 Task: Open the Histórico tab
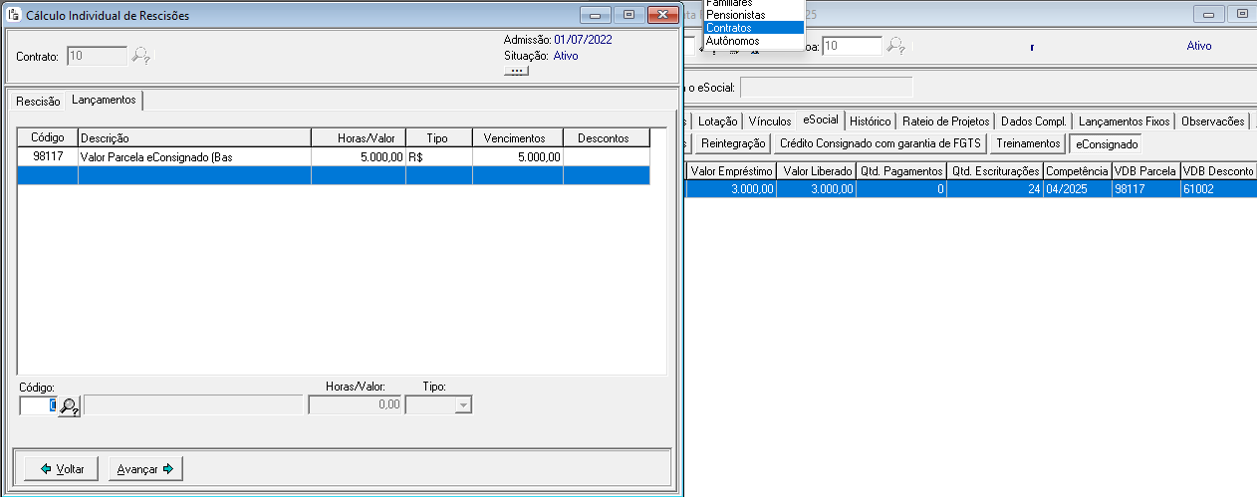point(869,121)
